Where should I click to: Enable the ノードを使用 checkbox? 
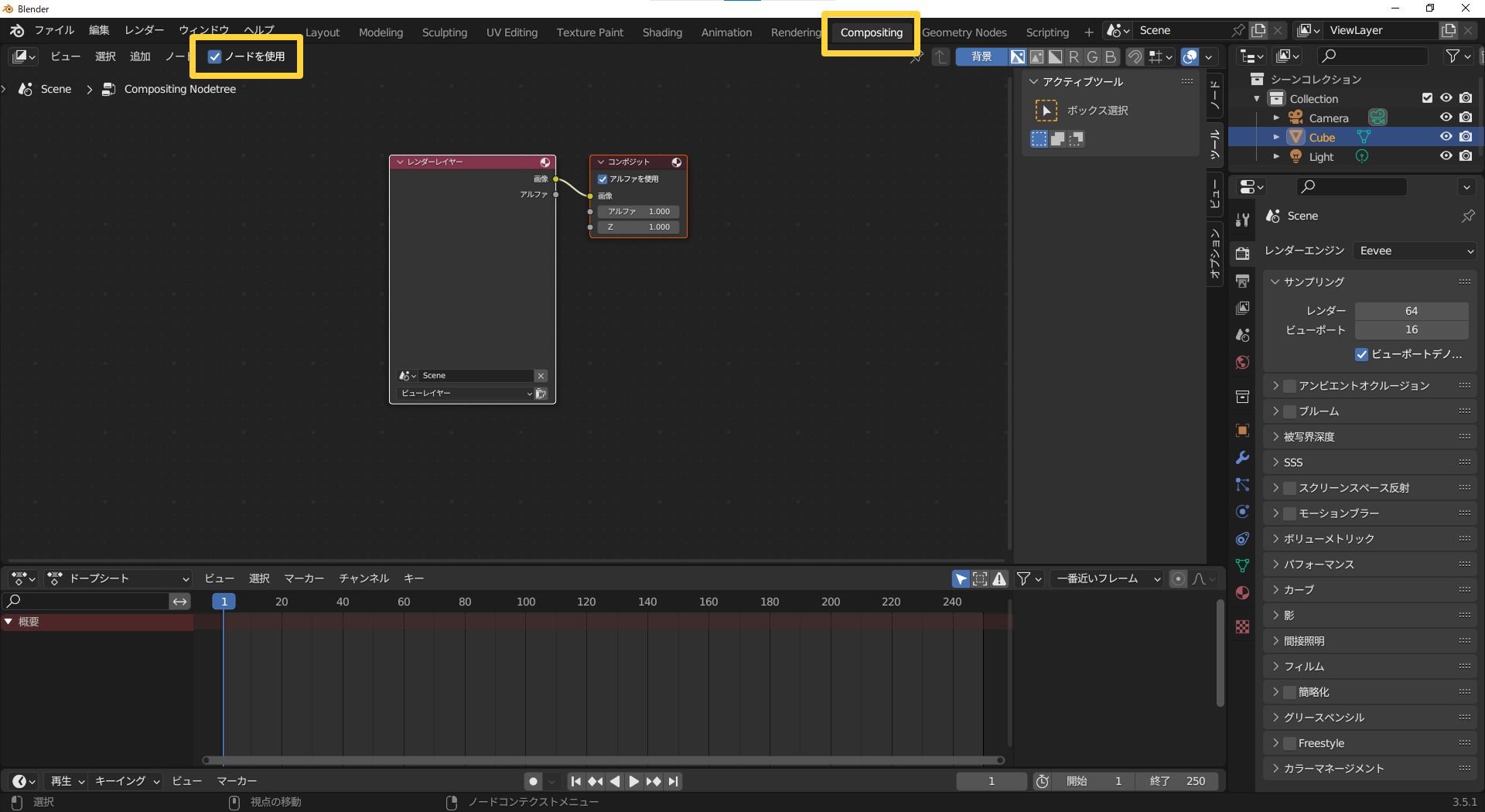tap(214, 56)
